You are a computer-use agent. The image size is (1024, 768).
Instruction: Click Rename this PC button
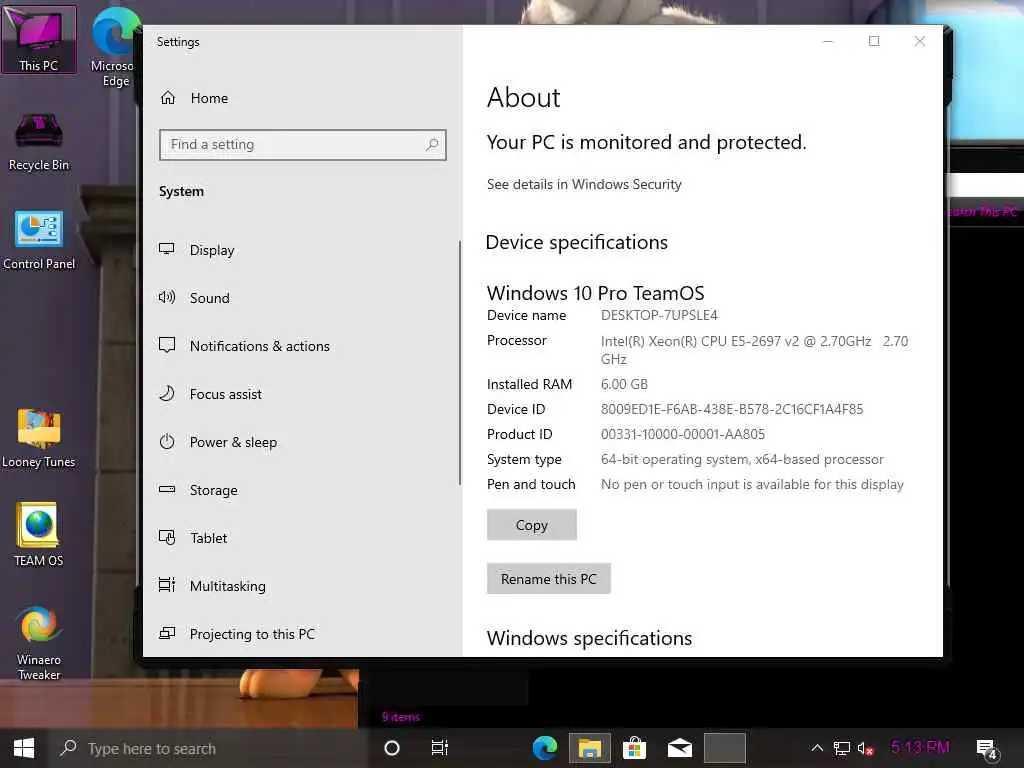(549, 579)
